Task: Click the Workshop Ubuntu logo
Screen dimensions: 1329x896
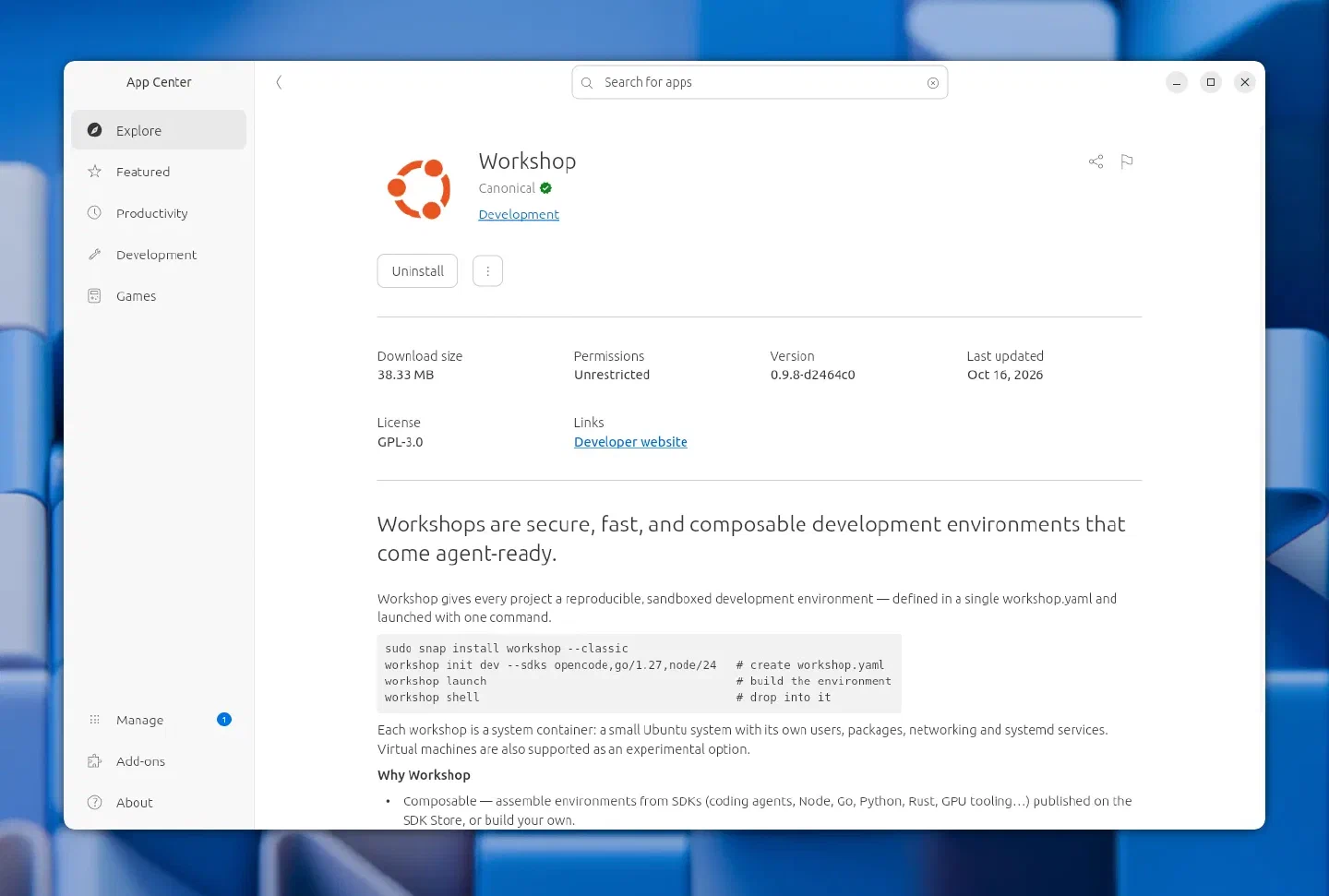Action: [419, 189]
